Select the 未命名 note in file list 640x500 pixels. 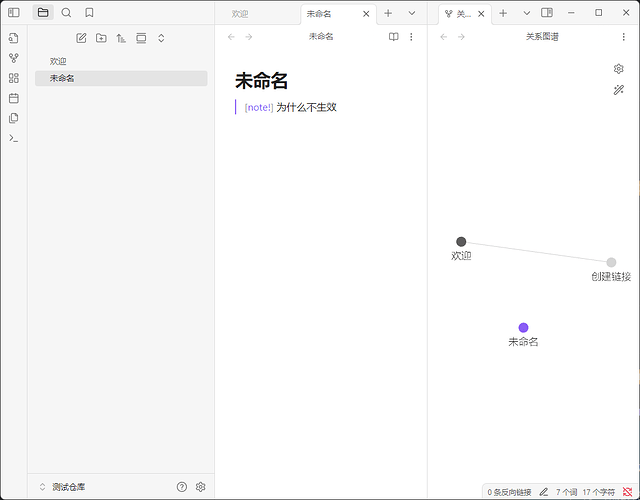tap(121, 78)
